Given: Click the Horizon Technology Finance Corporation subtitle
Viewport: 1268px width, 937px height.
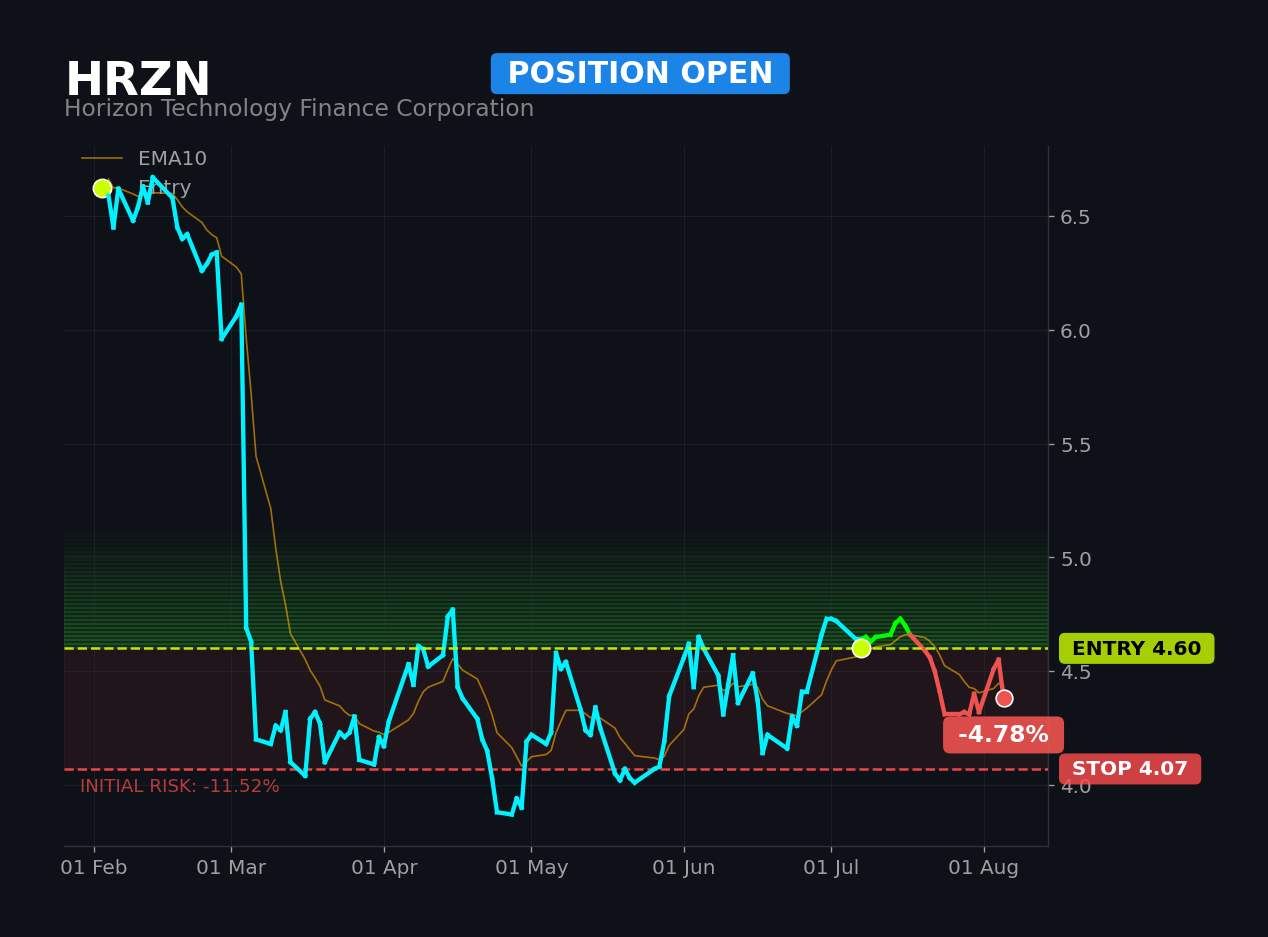Looking at the screenshot, I should click(x=299, y=109).
